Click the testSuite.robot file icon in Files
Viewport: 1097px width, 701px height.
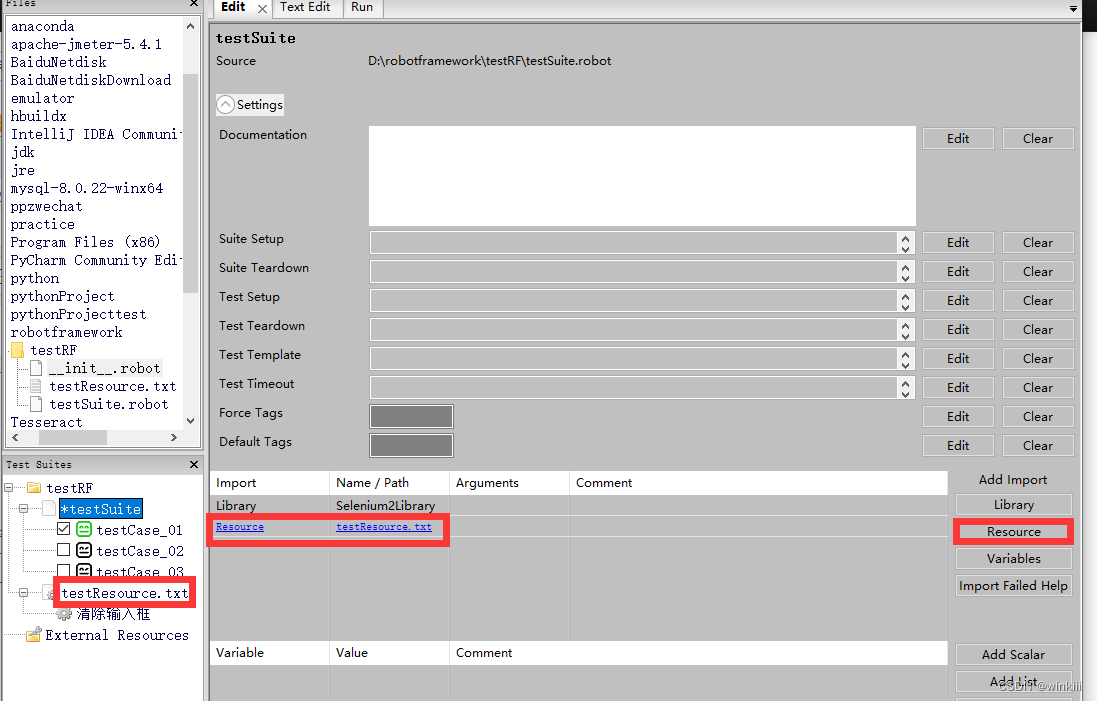coord(36,404)
